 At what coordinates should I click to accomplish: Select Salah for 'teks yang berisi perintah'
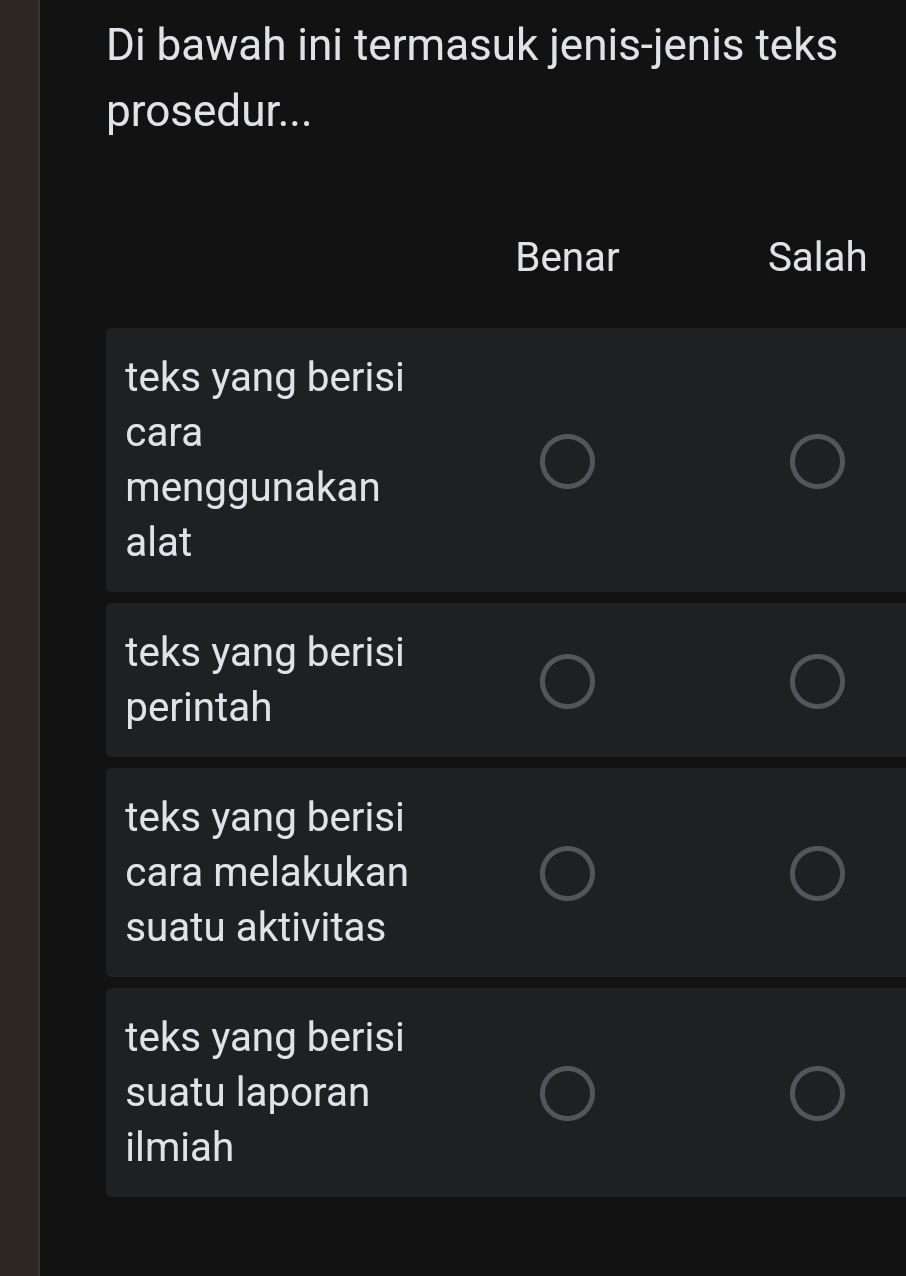point(818,680)
